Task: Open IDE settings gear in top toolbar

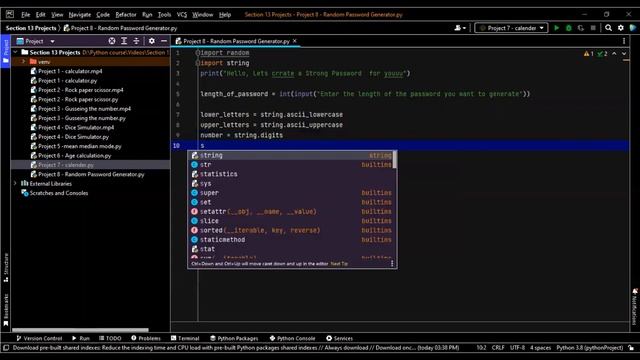Action: 620,28
